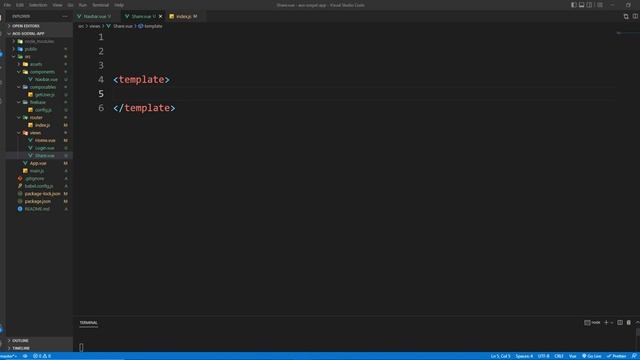Viewport: 640px width, 360px height.
Task: Click Ln 5, Col 5 cursor position
Action: click(500, 356)
